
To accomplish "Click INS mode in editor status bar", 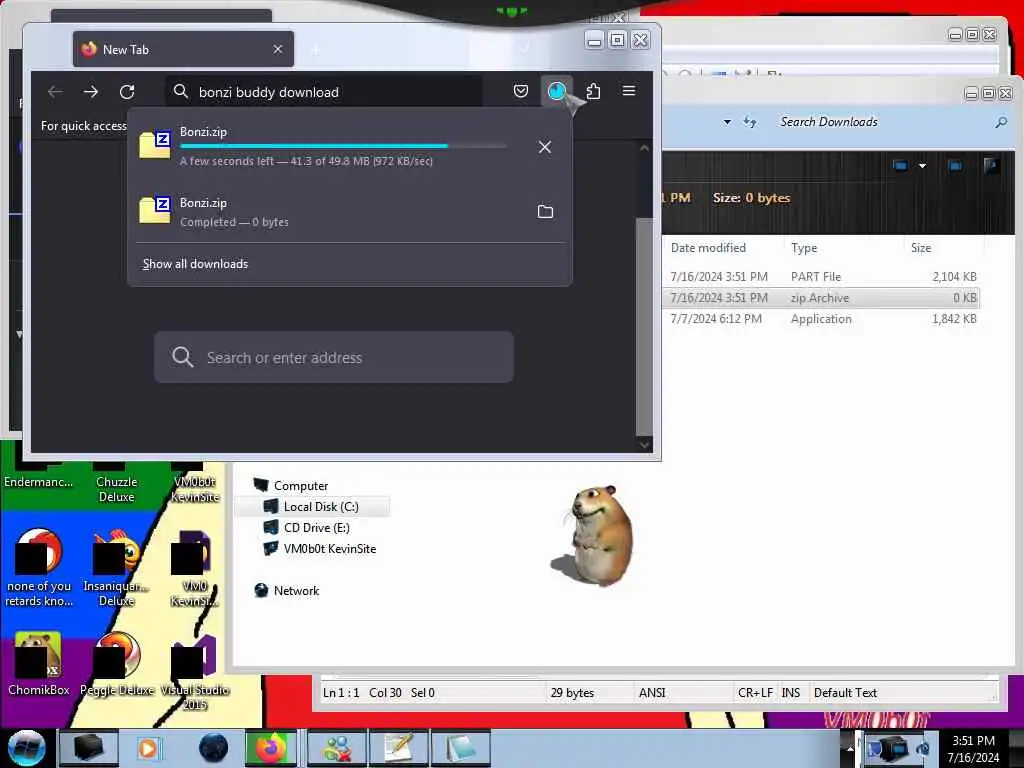I will tap(790, 692).
